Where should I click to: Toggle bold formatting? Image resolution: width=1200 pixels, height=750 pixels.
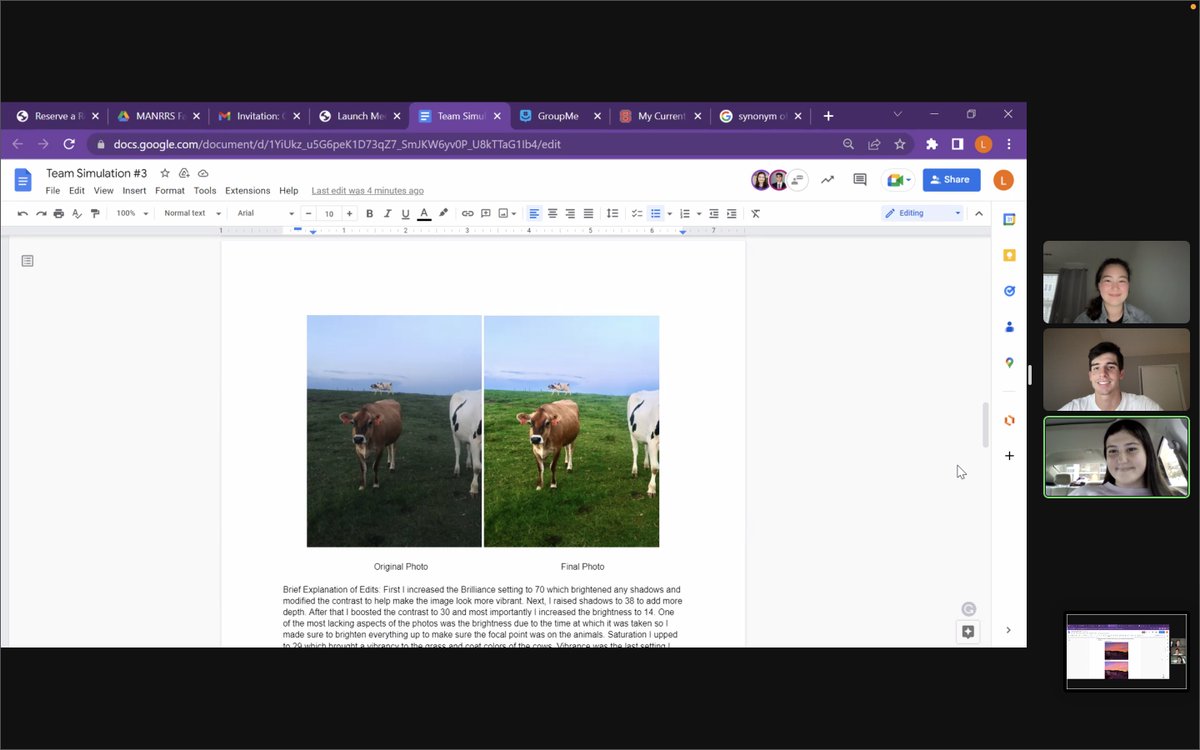point(369,213)
